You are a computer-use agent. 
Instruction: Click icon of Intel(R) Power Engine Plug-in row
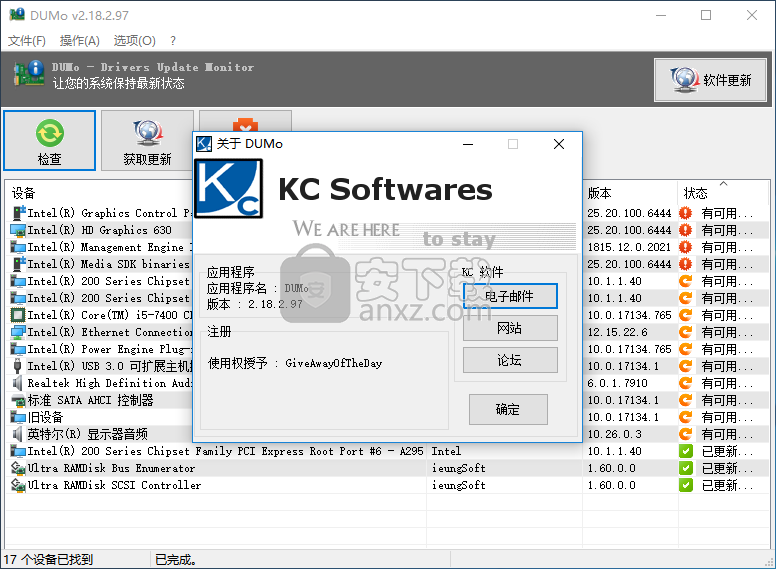coord(18,349)
